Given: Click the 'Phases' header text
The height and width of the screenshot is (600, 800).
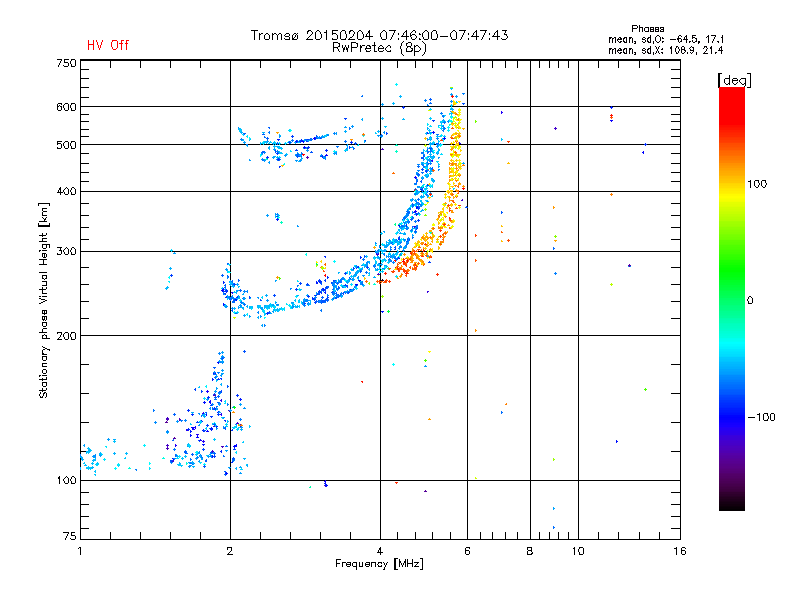Looking at the screenshot, I should (647, 29).
